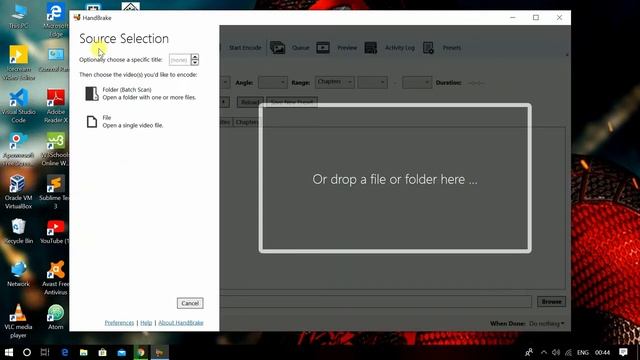Open the chapter start dropdown after Chapters

point(372,82)
